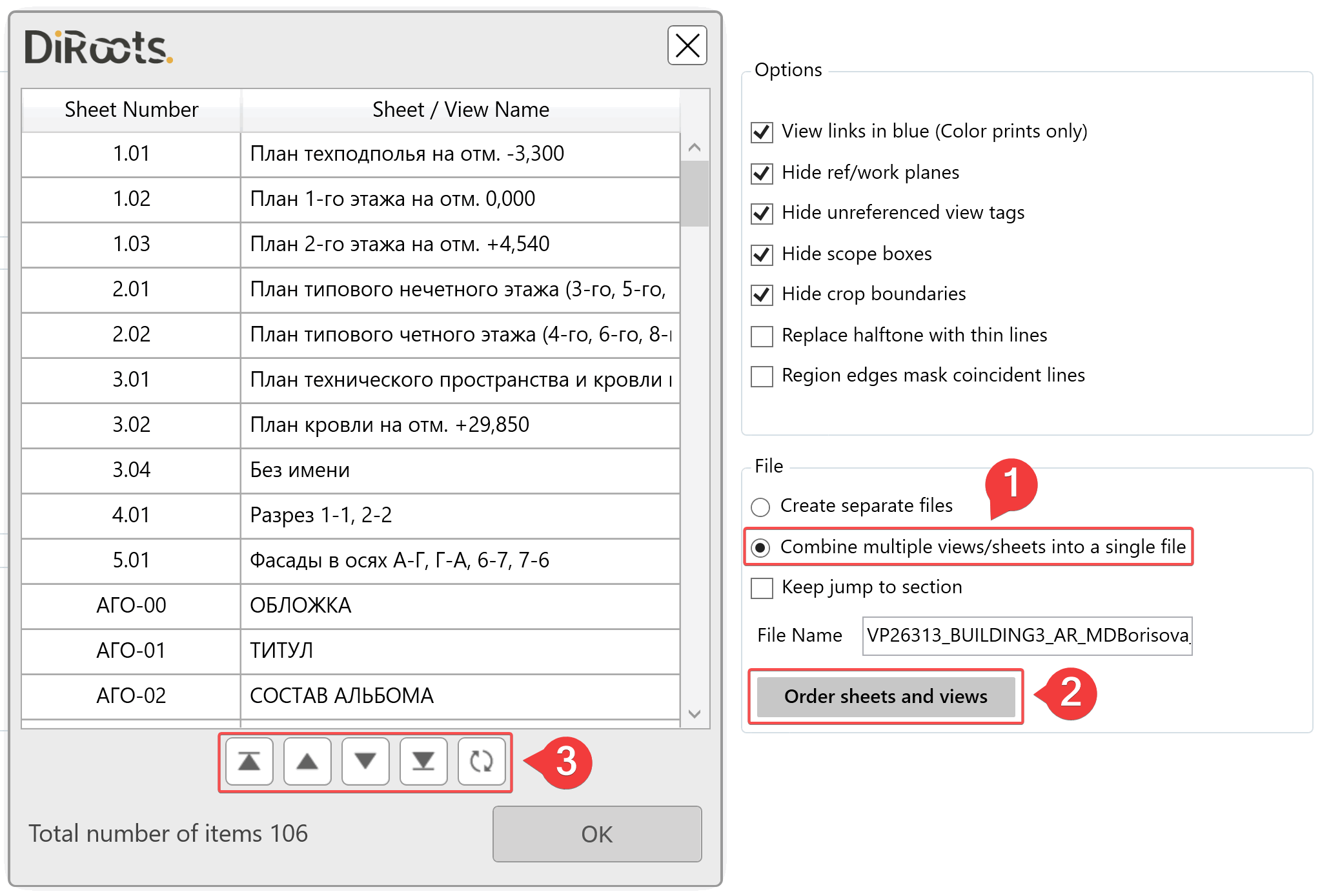1320x896 pixels.
Task: Enable Keep jump to section
Action: tap(762, 588)
